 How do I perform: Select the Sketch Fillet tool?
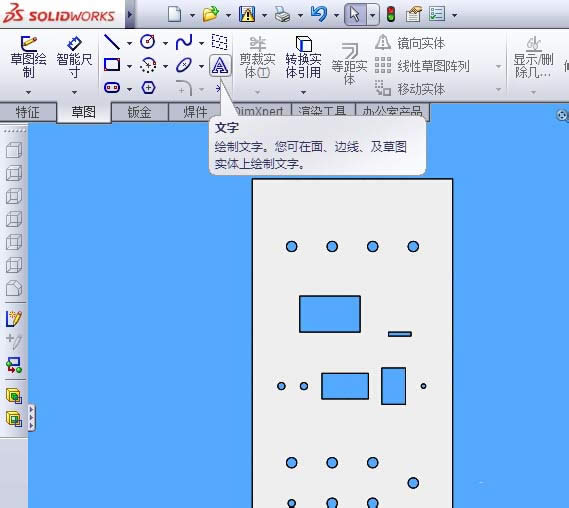pos(184,88)
